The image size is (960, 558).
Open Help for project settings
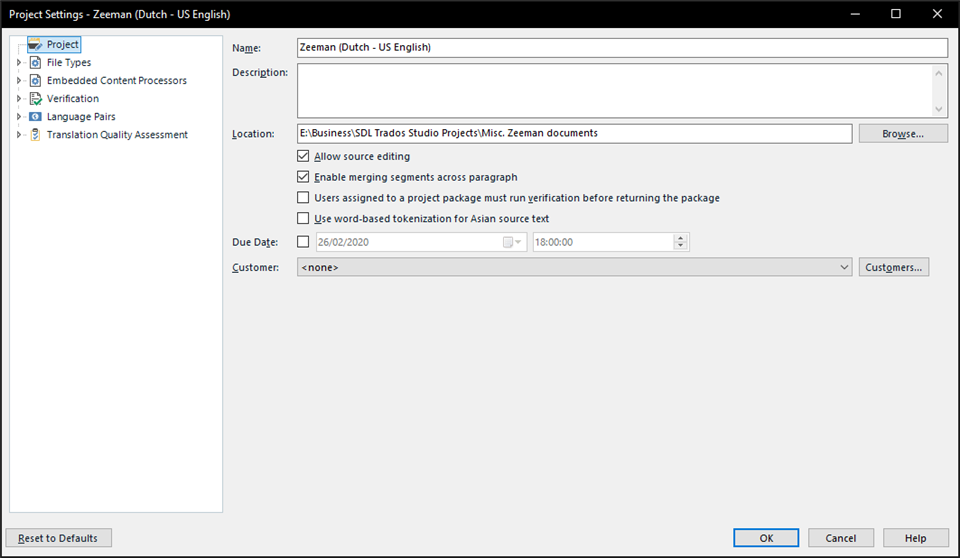point(915,538)
